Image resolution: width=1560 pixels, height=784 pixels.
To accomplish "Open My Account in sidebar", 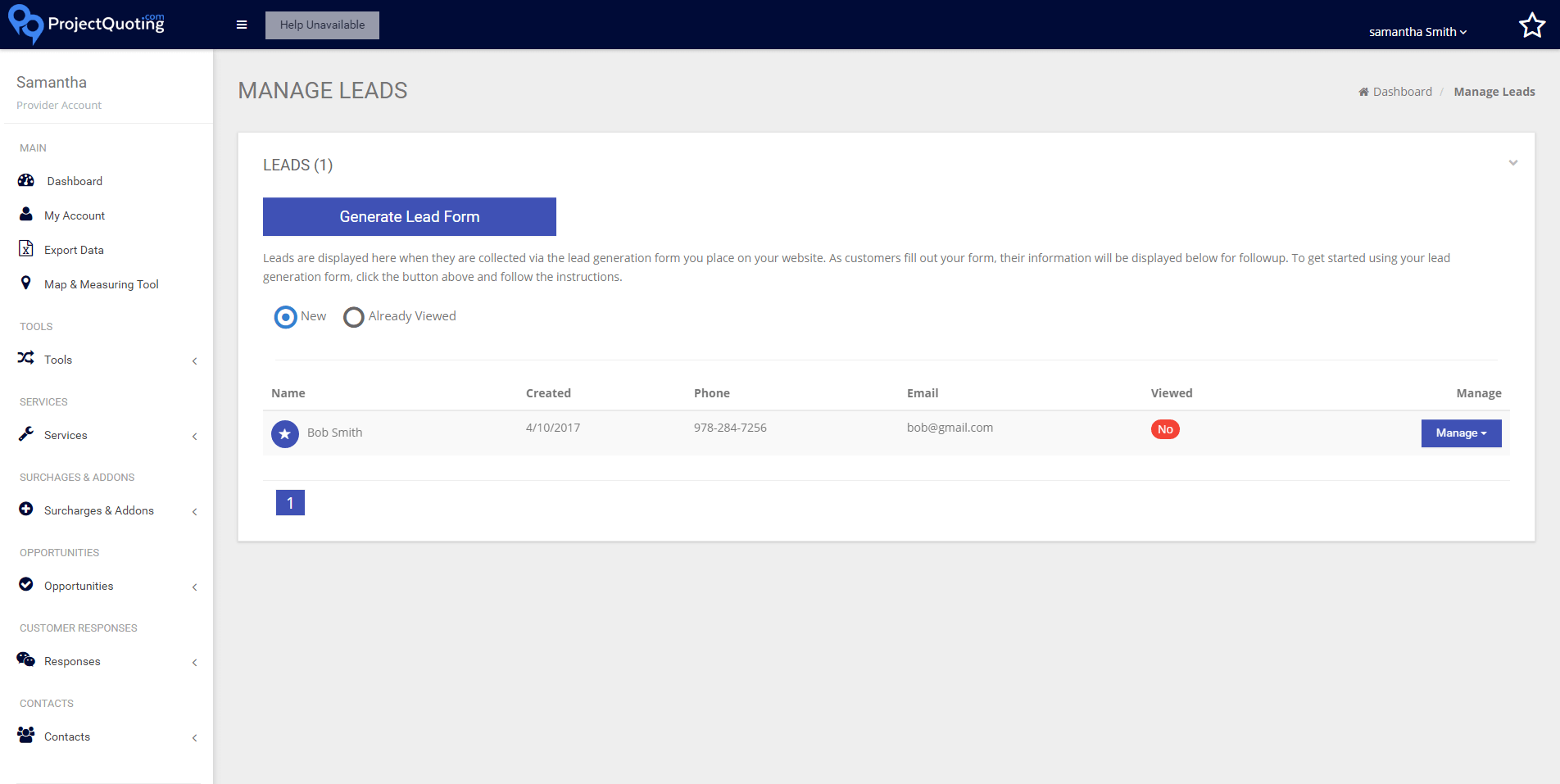I will click(x=75, y=215).
